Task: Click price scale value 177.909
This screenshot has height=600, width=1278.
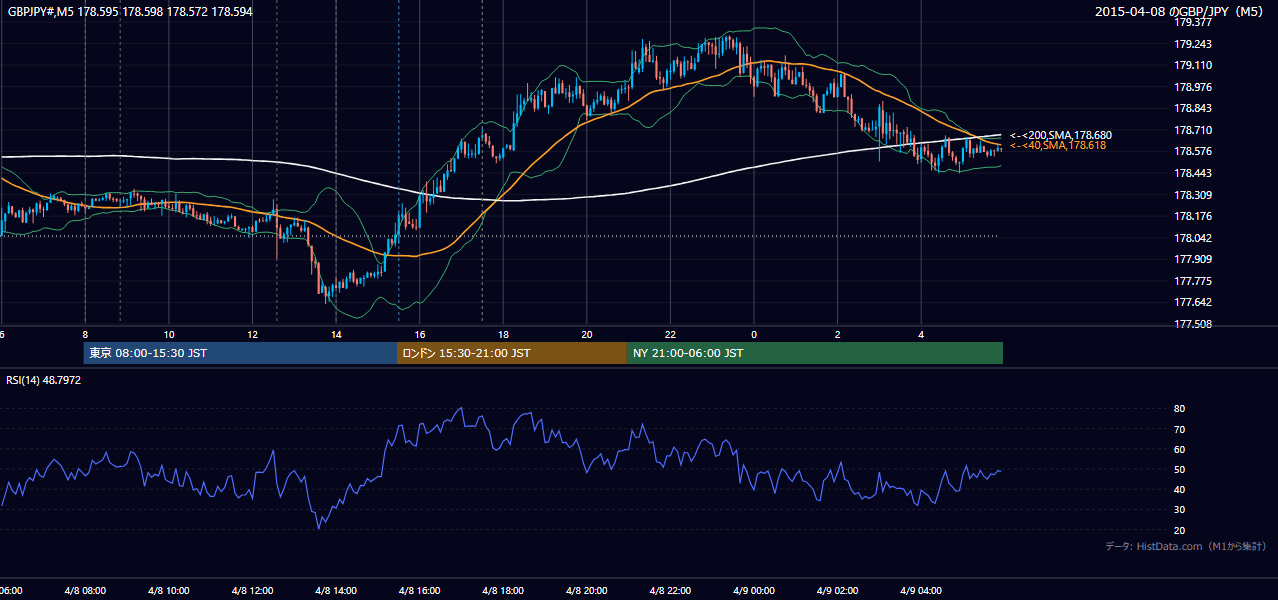Action: (x=1192, y=260)
